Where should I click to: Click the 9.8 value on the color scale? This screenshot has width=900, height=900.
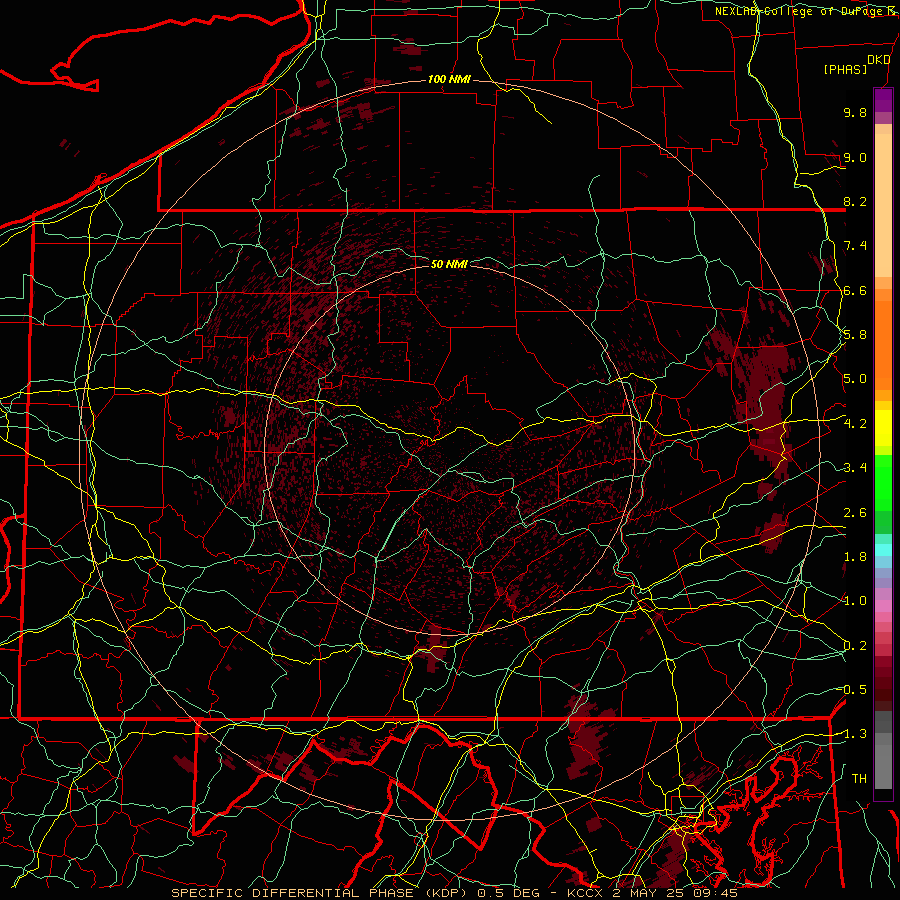855,112
